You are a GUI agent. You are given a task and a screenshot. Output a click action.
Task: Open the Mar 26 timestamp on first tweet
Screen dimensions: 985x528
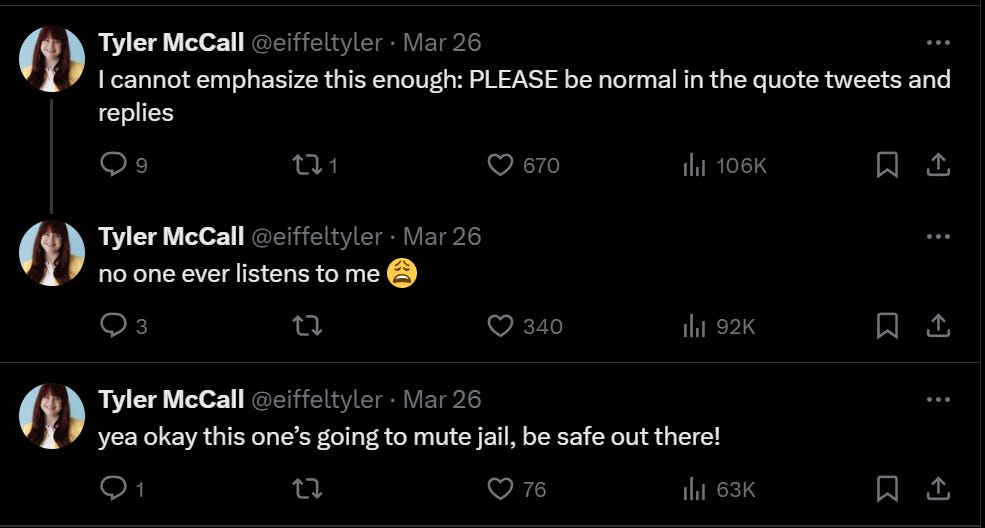tap(442, 42)
